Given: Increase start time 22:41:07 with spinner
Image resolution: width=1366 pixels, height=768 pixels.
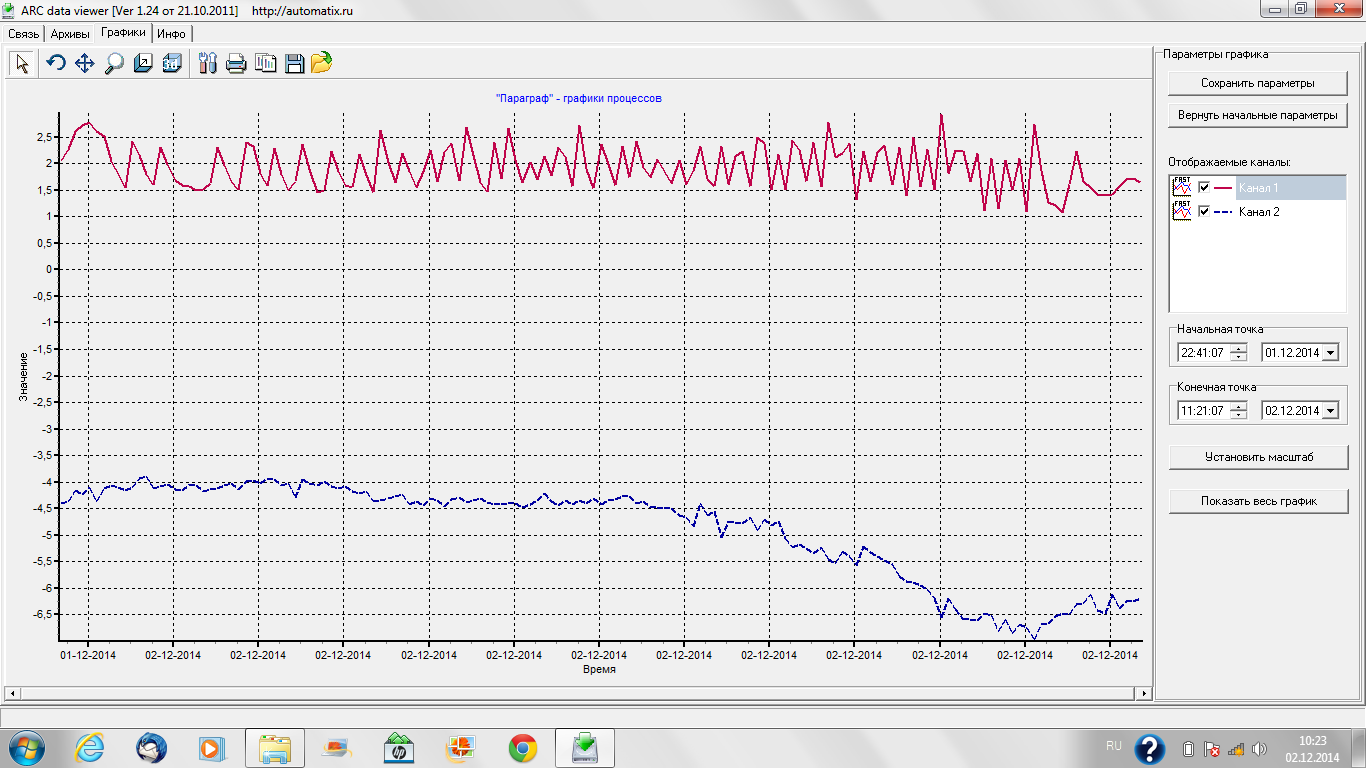Looking at the screenshot, I should coord(1239,348).
